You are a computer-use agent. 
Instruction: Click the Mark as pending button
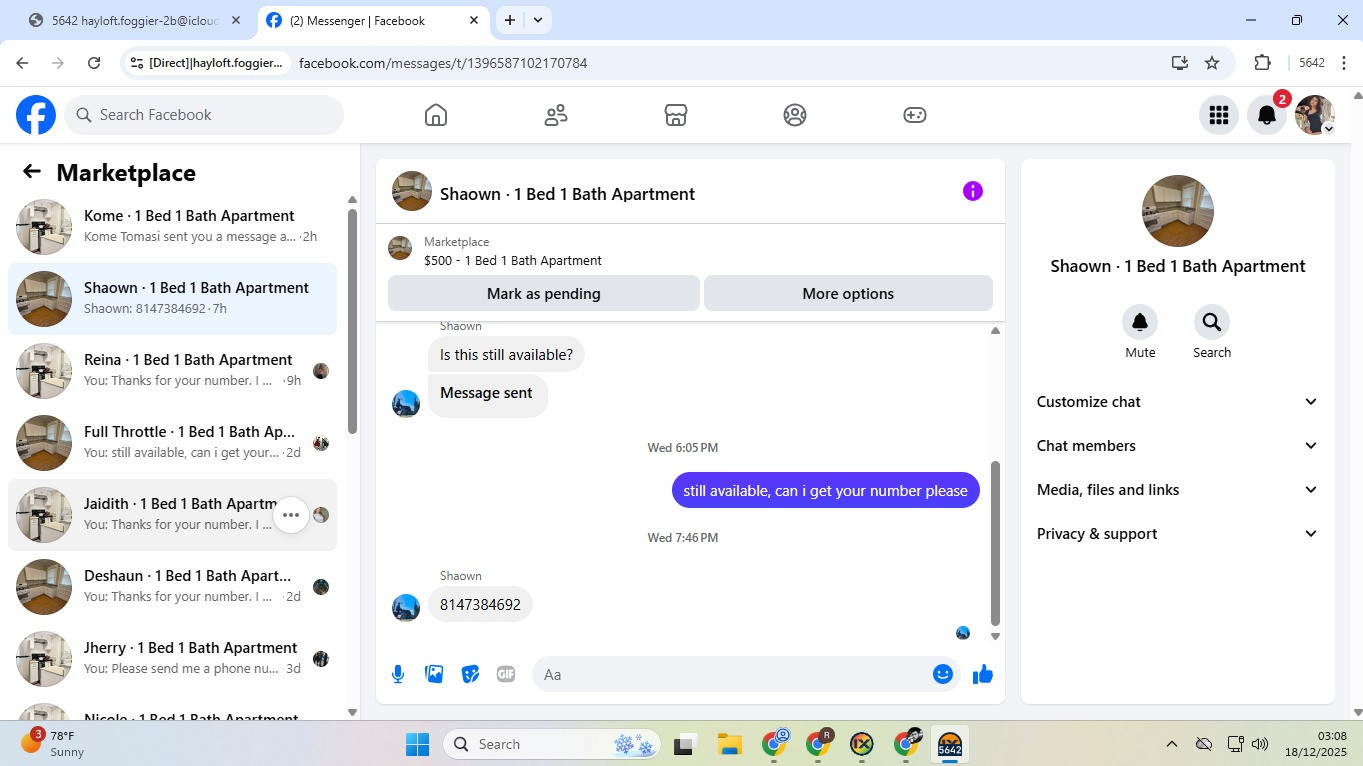coord(544,294)
